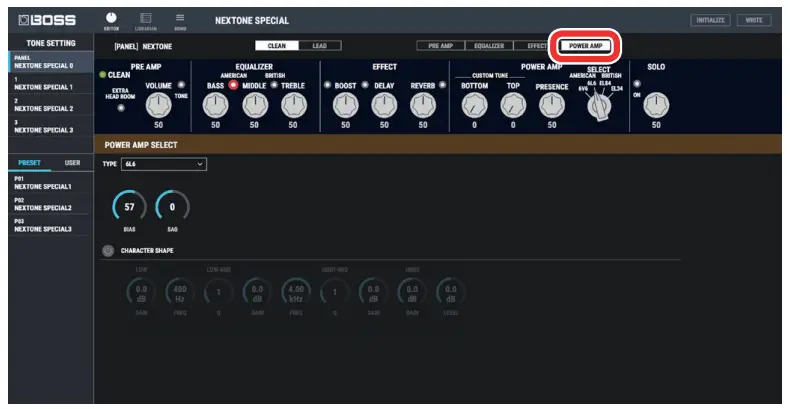Click the EL84 label on select switch
790x409 pixels.
click(605, 83)
